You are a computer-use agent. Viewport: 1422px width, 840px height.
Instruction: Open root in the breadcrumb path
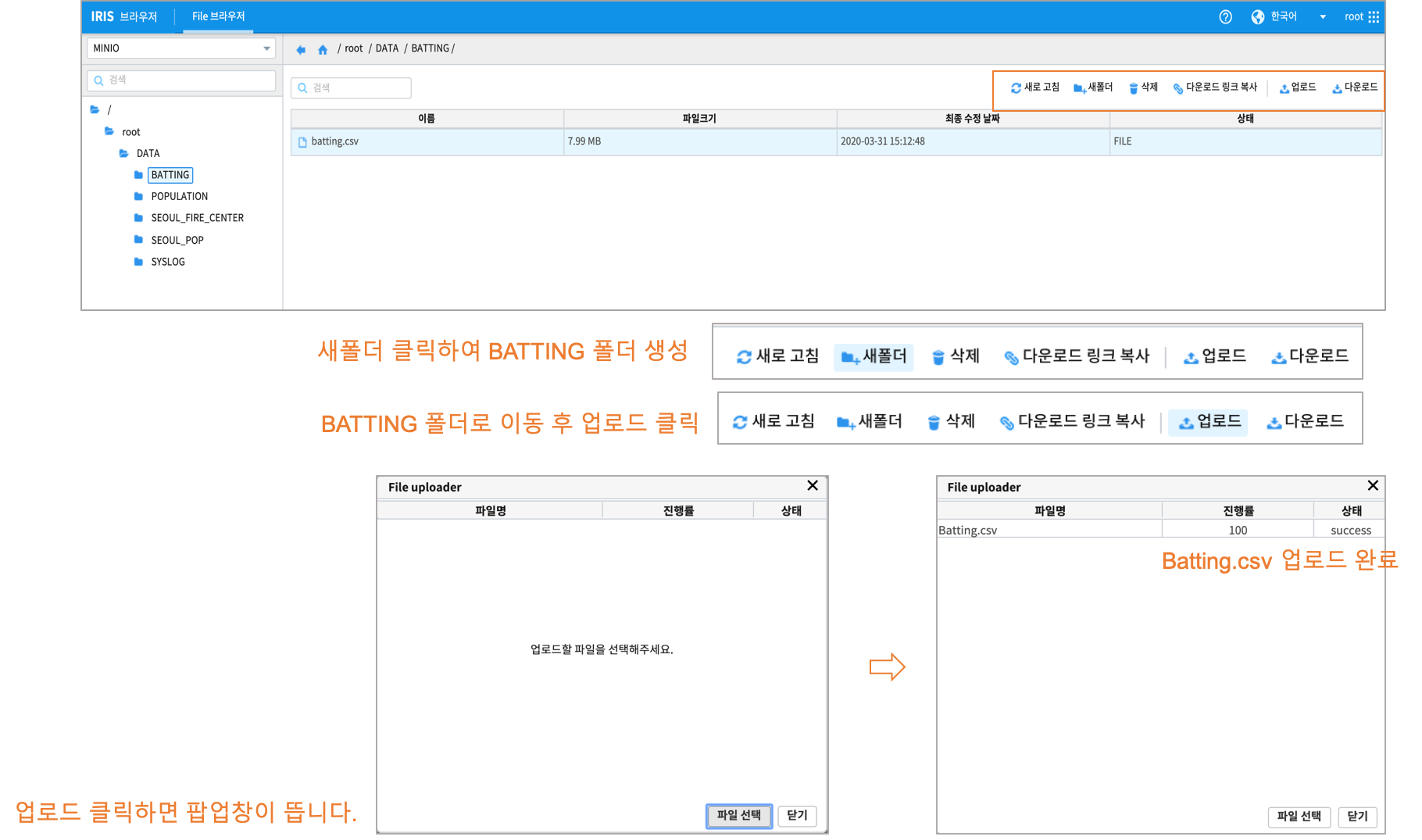click(353, 48)
